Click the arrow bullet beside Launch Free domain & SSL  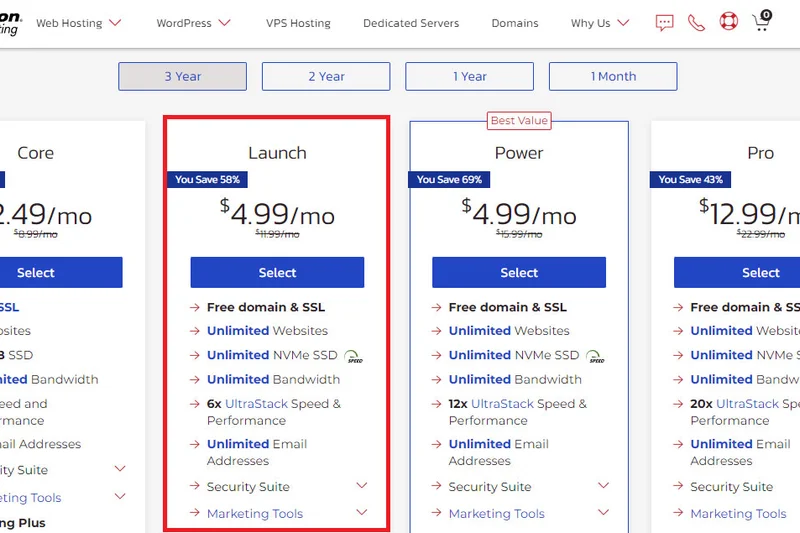click(196, 307)
